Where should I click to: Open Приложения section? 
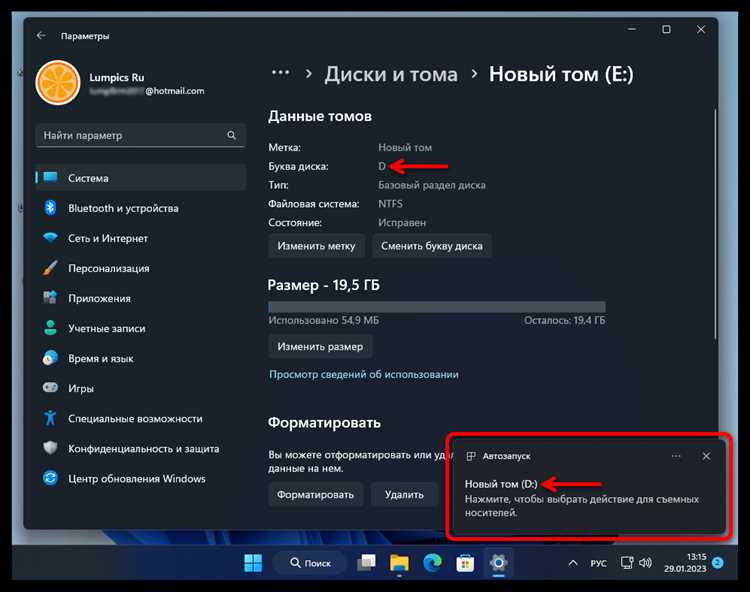141,298
